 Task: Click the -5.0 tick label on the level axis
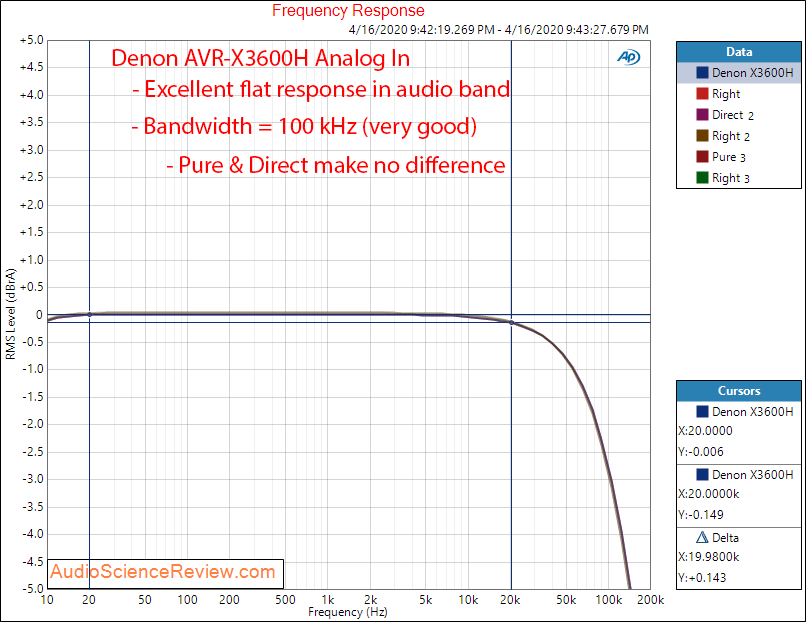coord(33,588)
